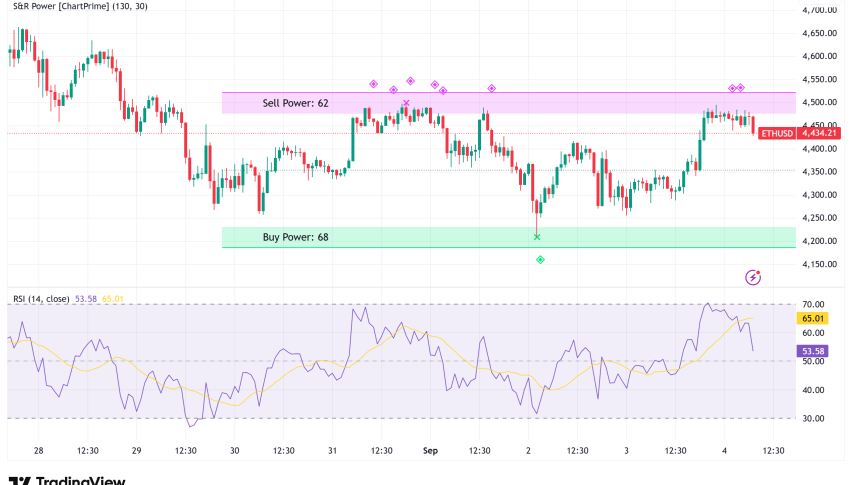Click the Buy Power: 68 label
The width and height of the screenshot is (852, 485).
click(x=296, y=237)
